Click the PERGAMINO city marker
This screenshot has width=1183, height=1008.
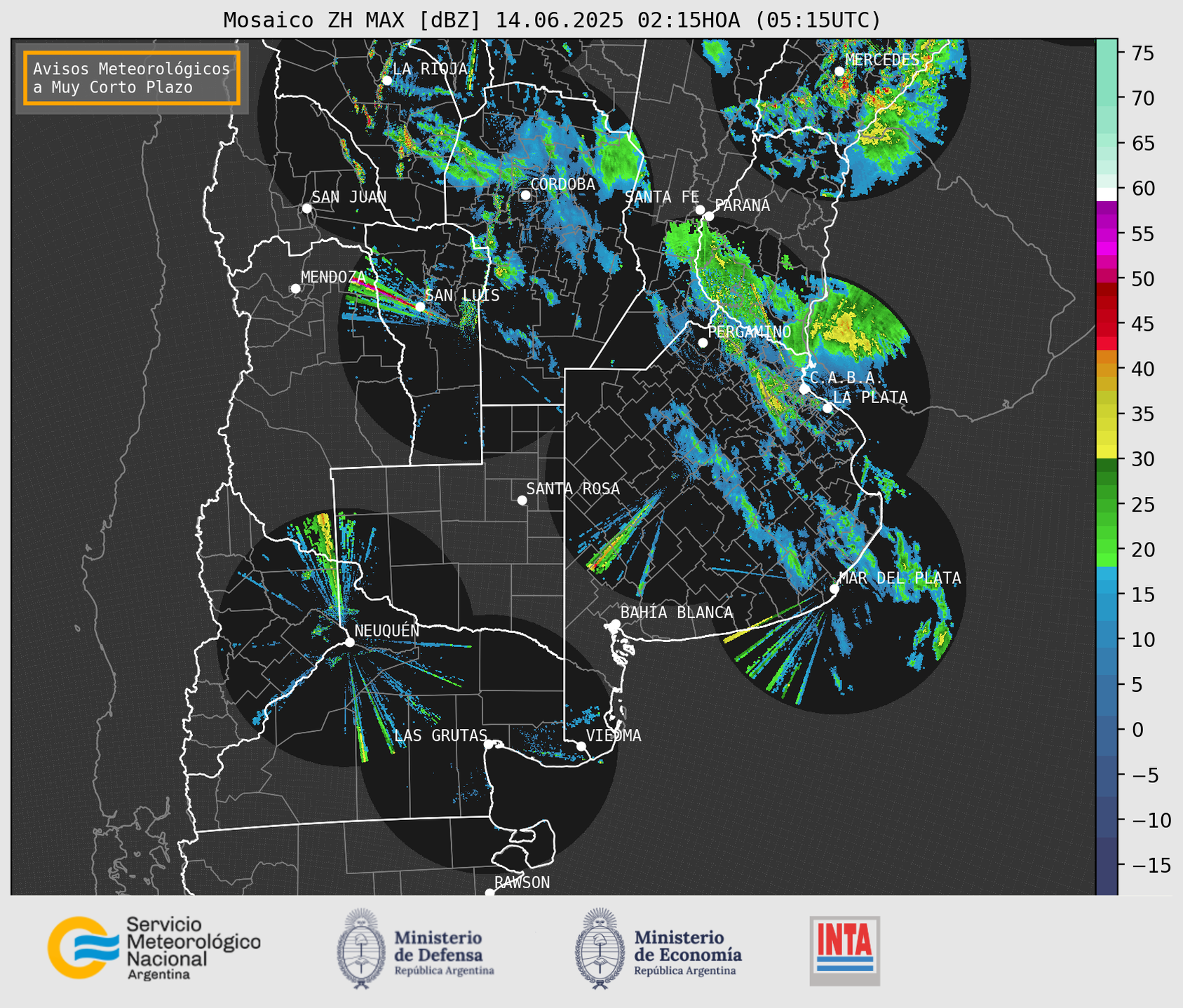click(703, 343)
